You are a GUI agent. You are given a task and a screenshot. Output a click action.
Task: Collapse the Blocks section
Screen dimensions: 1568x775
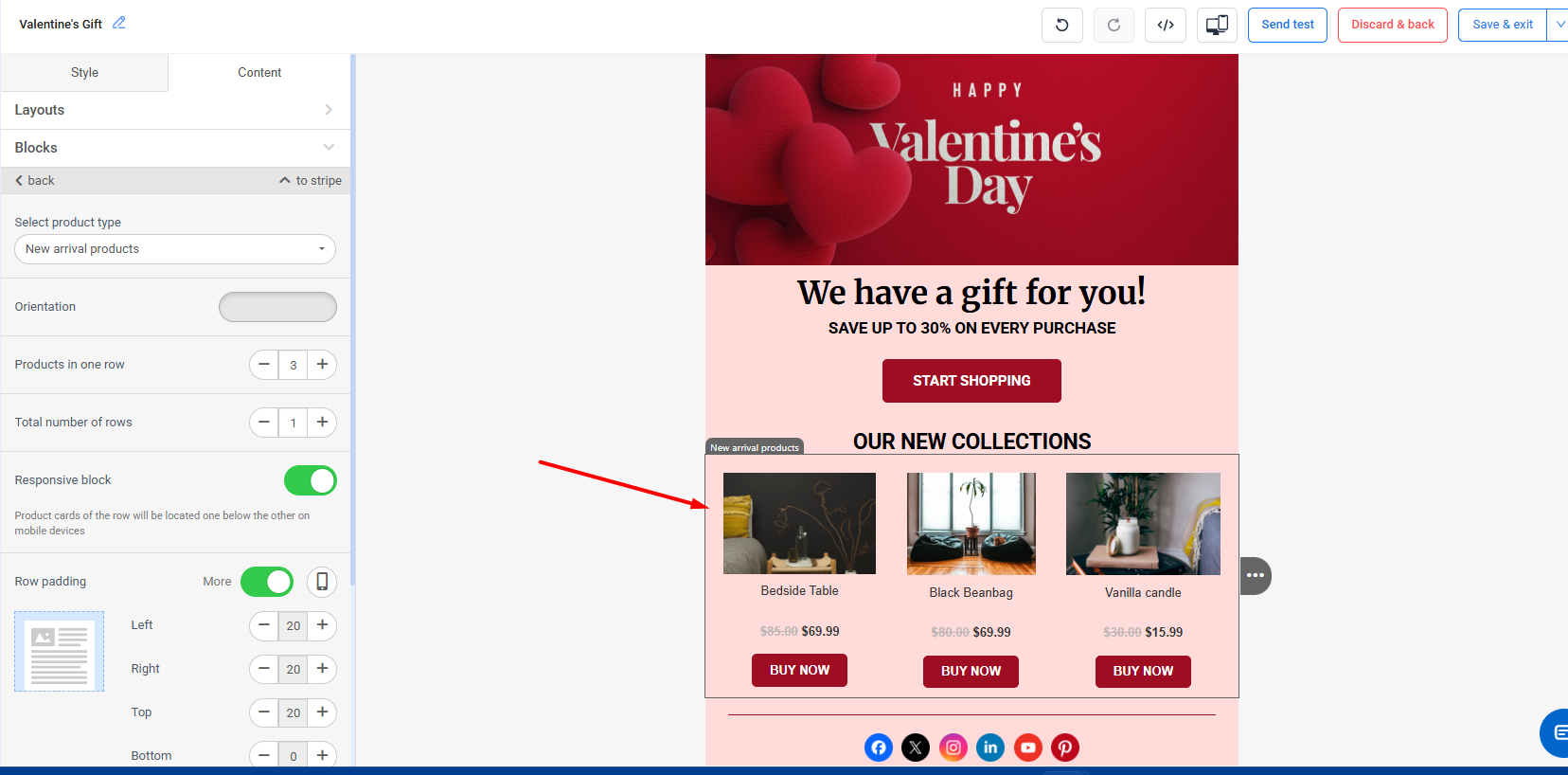coord(175,148)
